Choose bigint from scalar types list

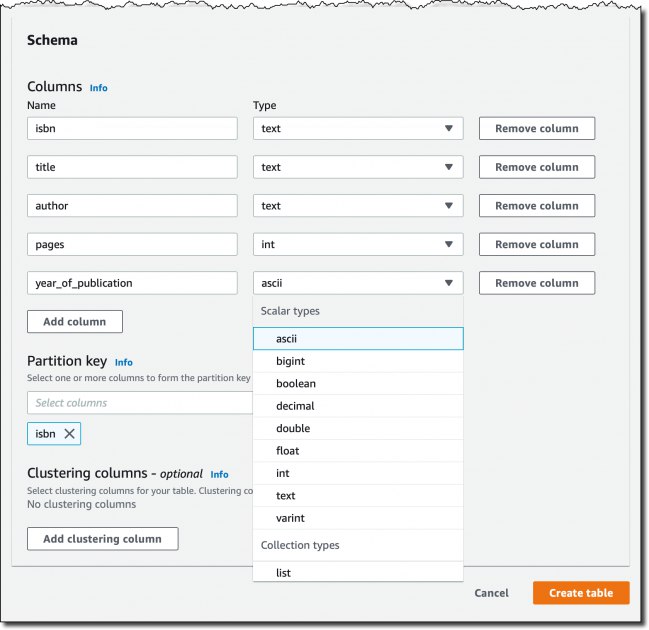pyautogui.click(x=358, y=361)
